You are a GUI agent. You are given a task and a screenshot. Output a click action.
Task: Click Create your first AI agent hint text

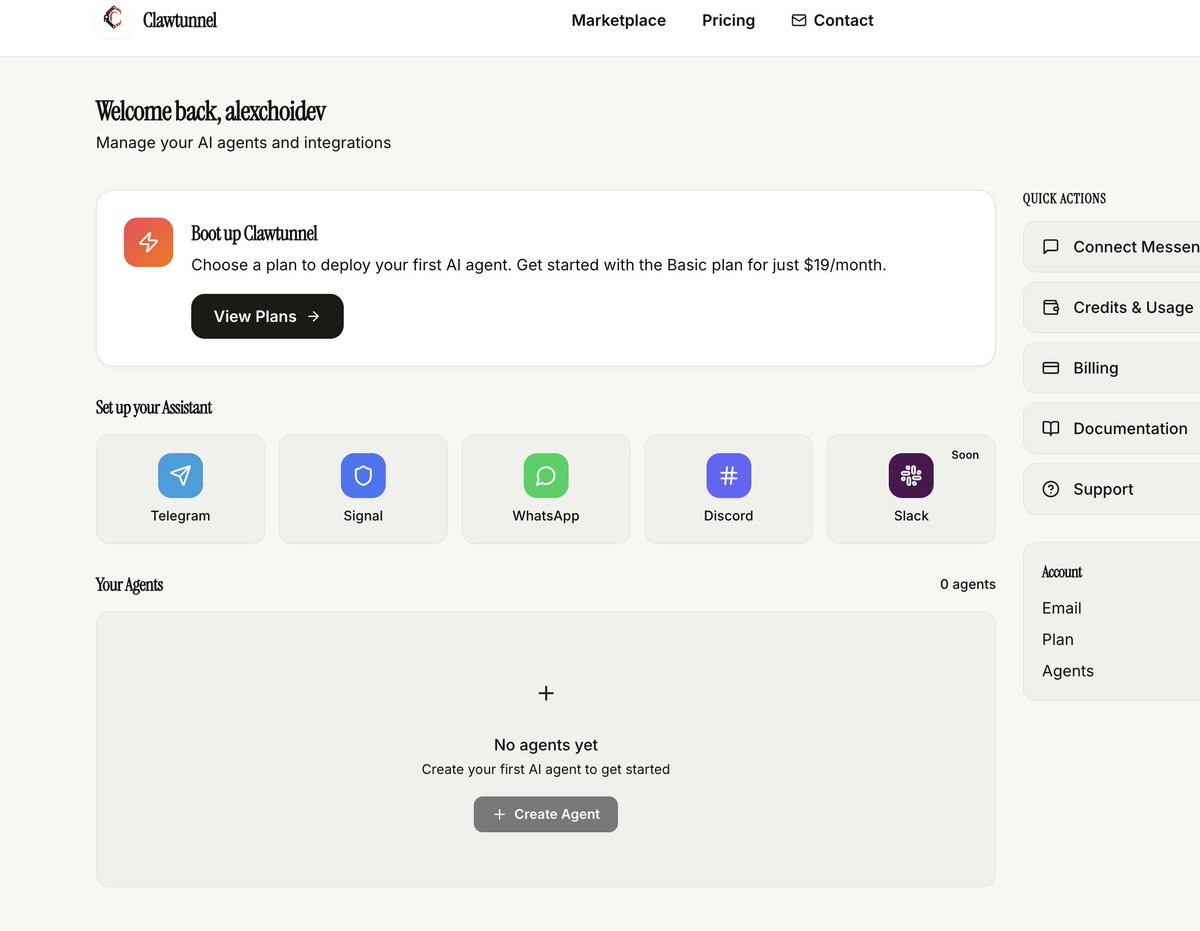[546, 770]
